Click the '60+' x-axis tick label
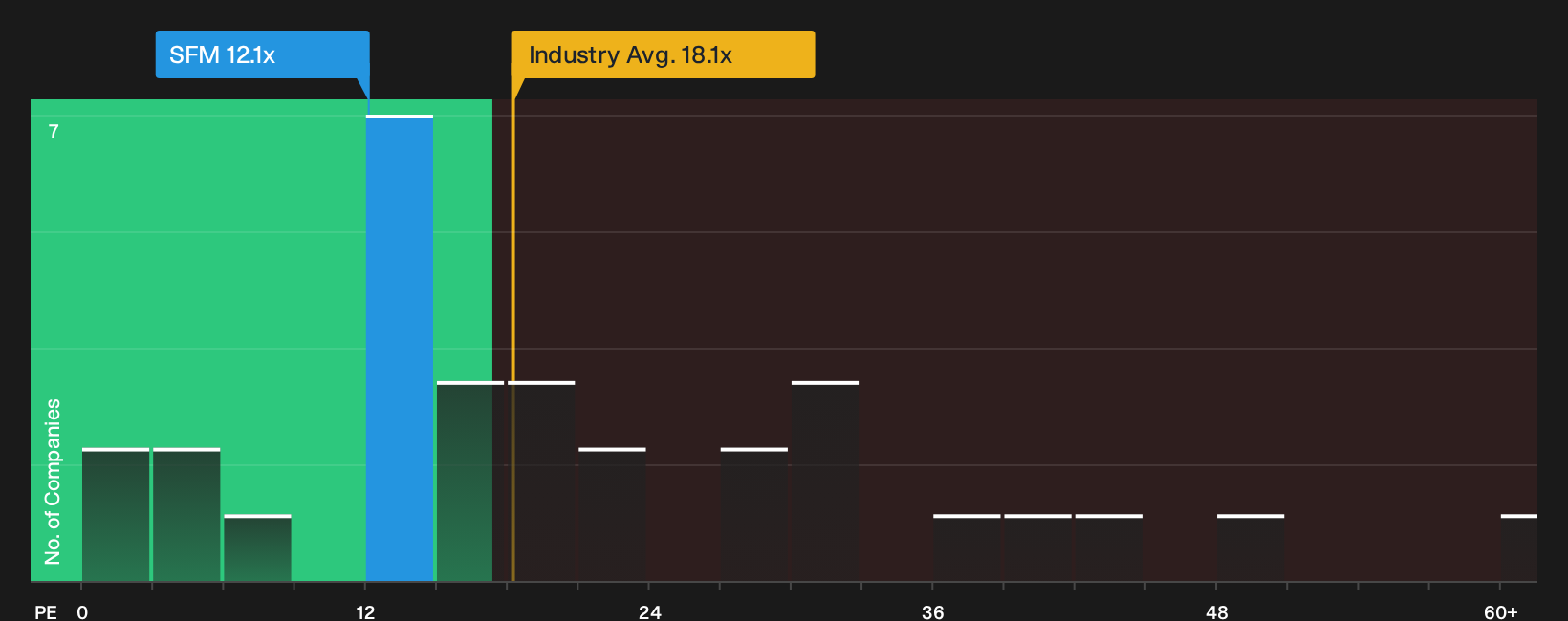This screenshot has height=621, width=1568. click(1500, 611)
